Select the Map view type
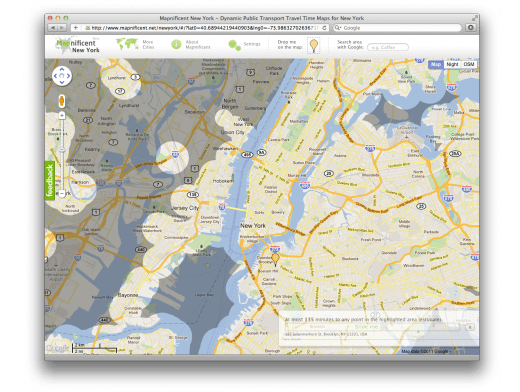Image resolution: width=520 pixels, height=392 pixels. pos(436,64)
